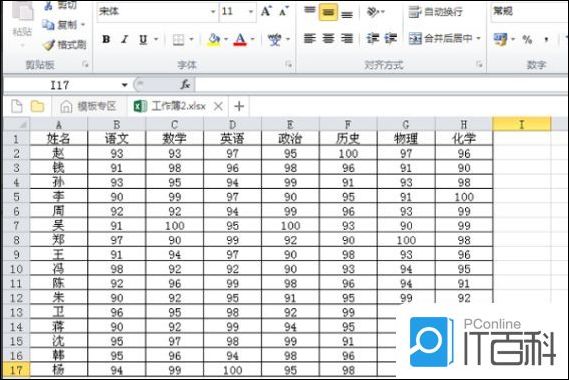
Task: Toggle 自动换行 wrap text
Action: tap(435, 12)
